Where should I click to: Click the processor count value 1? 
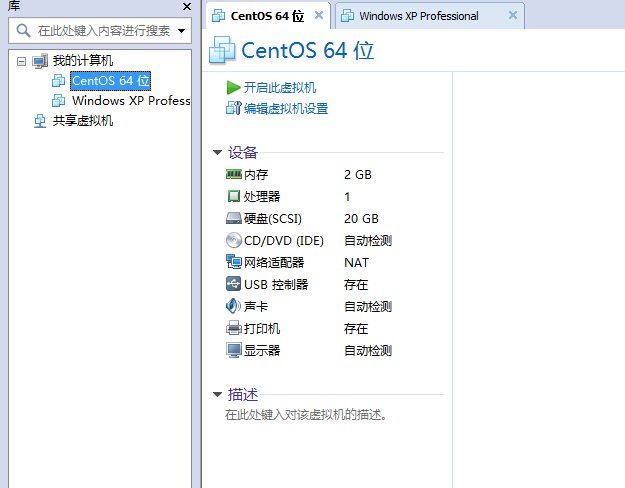pyautogui.click(x=347, y=196)
